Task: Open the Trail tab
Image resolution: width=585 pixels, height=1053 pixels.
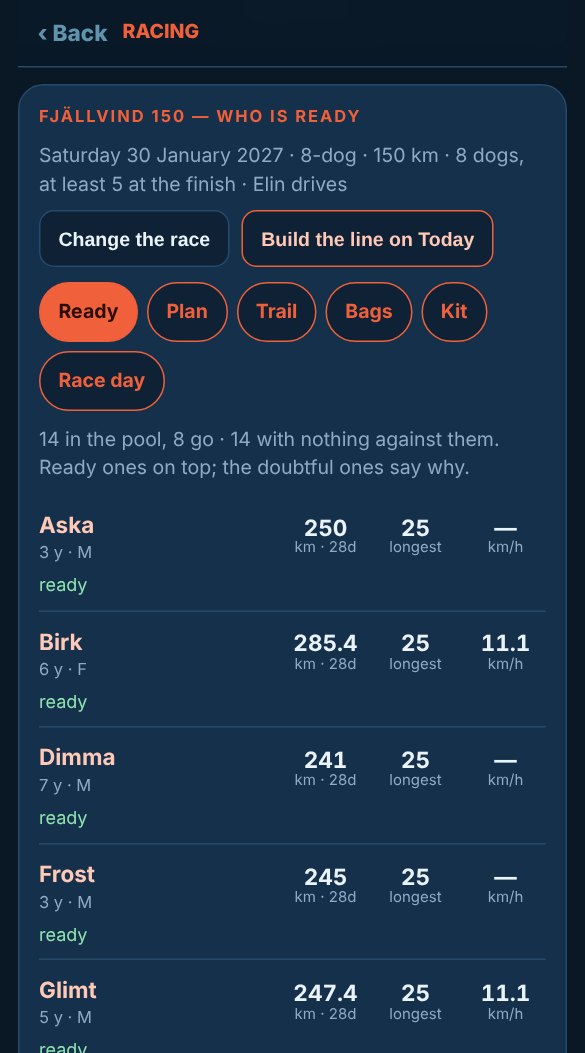Action: point(276,312)
